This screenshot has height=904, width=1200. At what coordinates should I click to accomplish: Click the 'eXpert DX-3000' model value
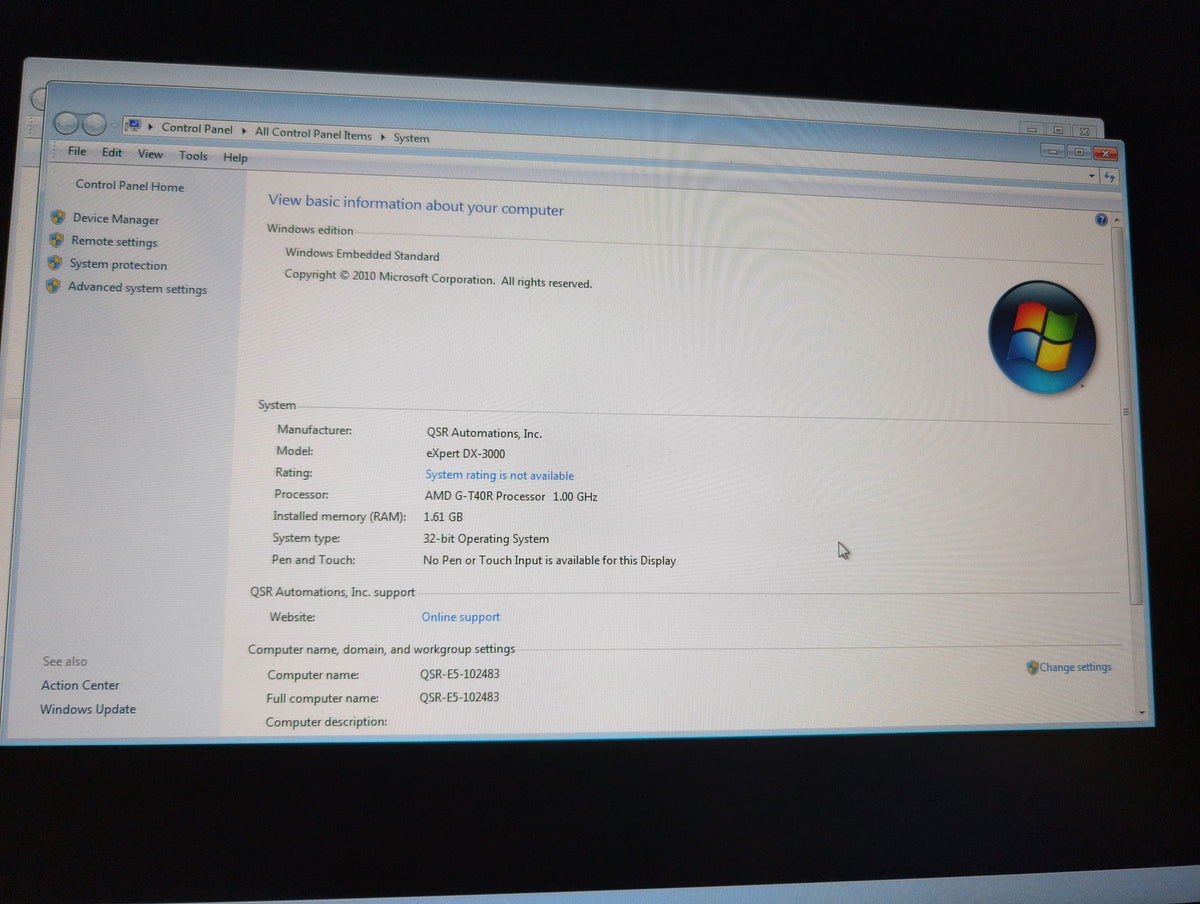coord(465,454)
